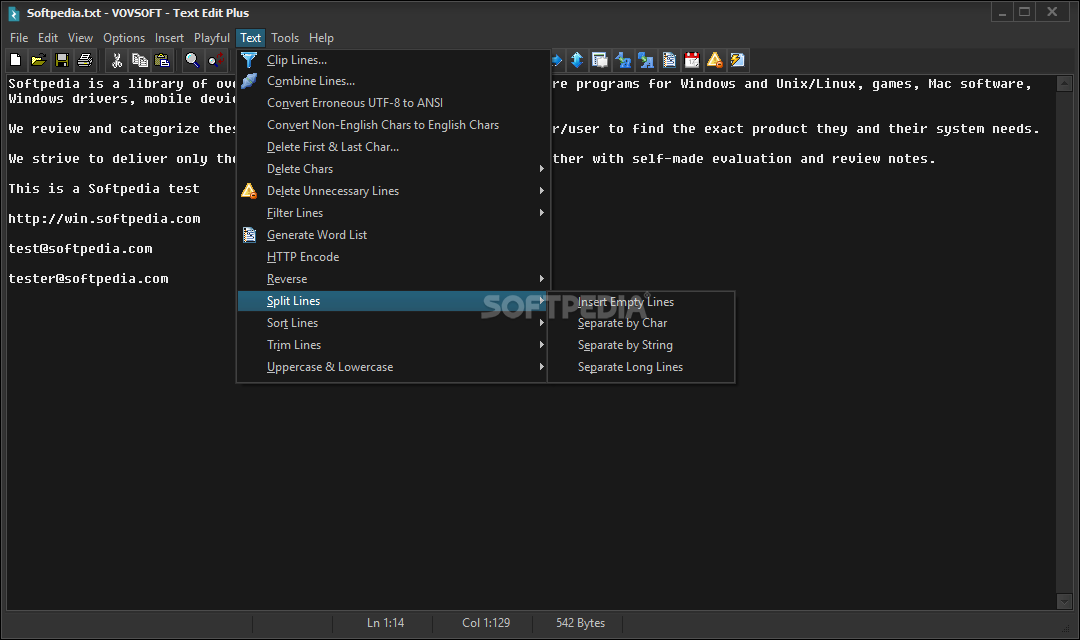This screenshot has width=1080, height=640.
Task: Expand the Filter Lines submenu
Action: (x=393, y=213)
